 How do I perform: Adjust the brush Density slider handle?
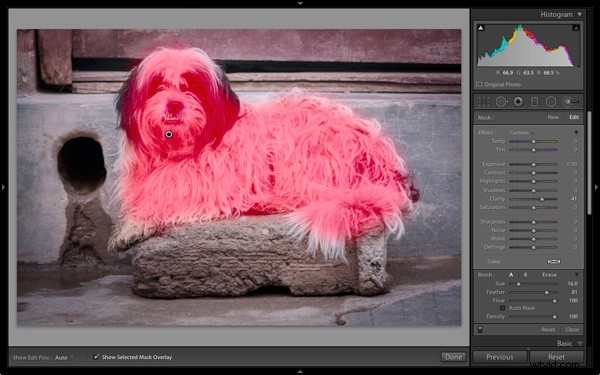[554, 317]
